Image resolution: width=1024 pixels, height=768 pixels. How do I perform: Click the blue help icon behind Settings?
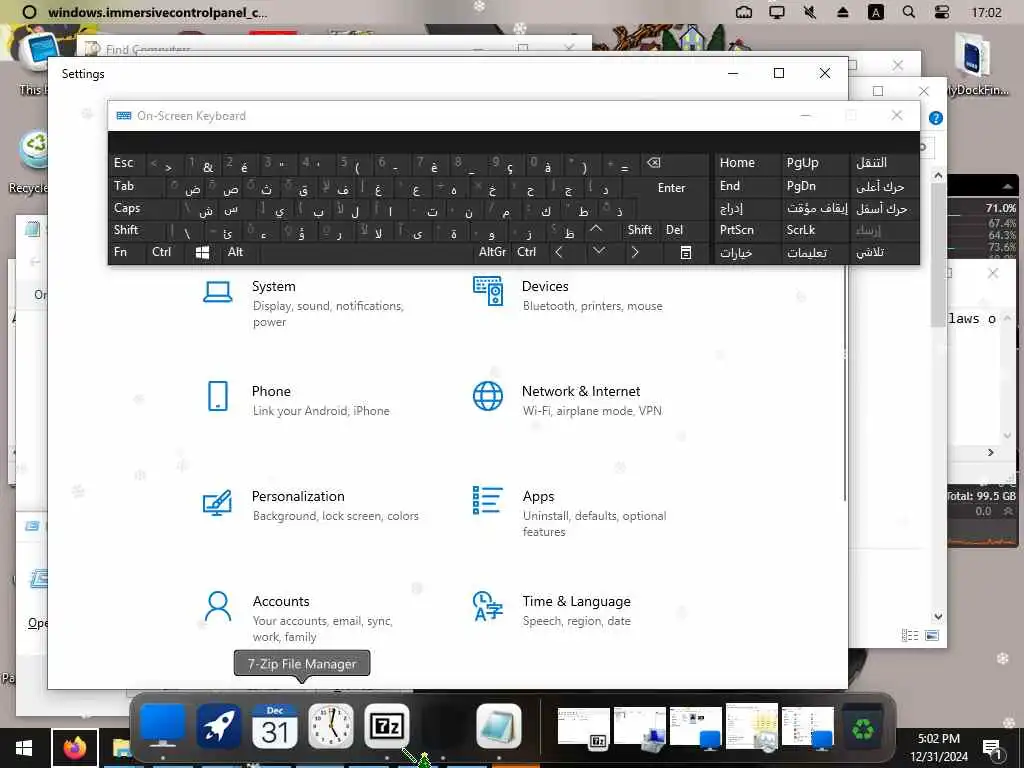(x=936, y=118)
